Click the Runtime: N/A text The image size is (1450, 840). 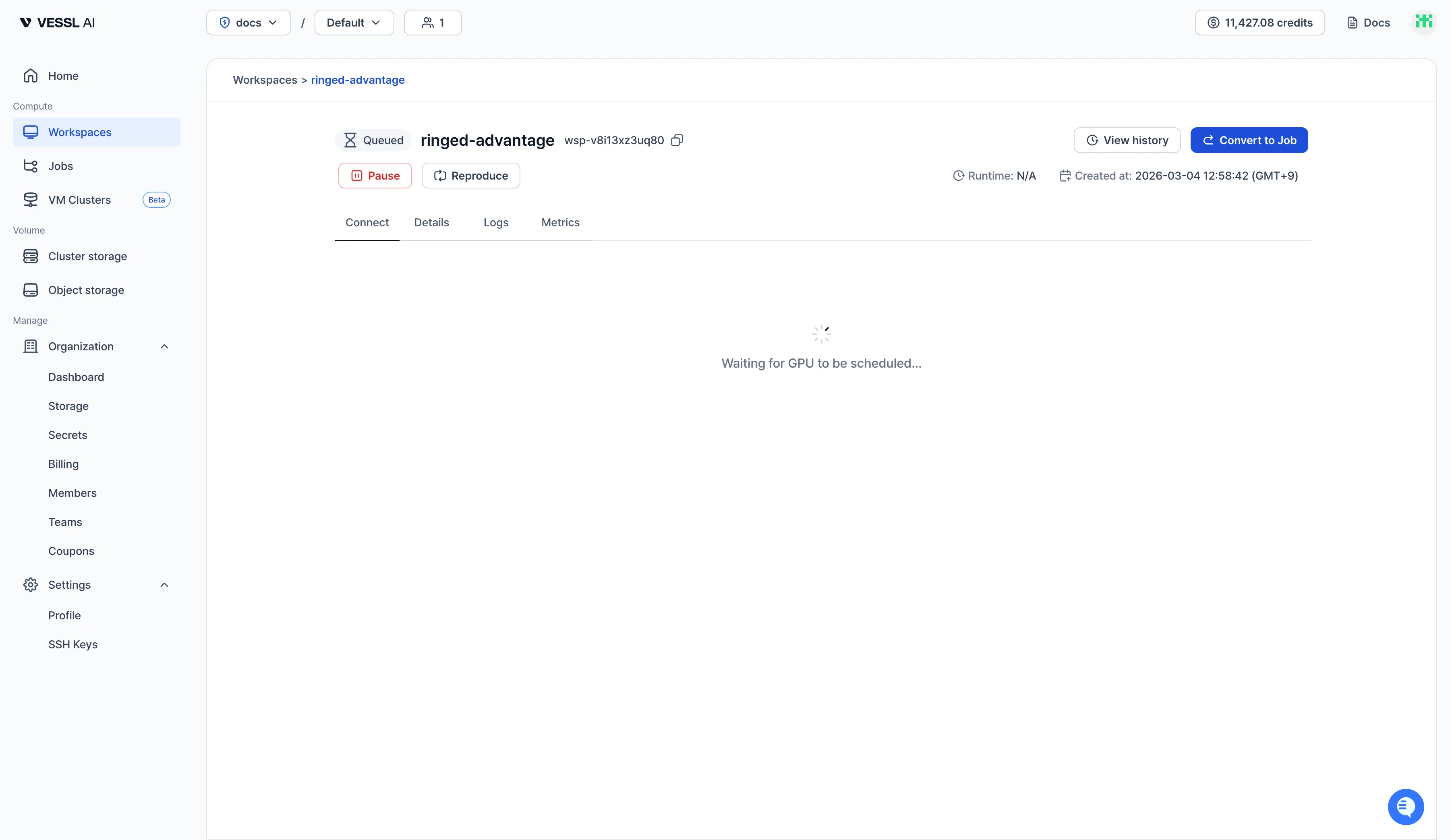click(x=1002, y=176)
